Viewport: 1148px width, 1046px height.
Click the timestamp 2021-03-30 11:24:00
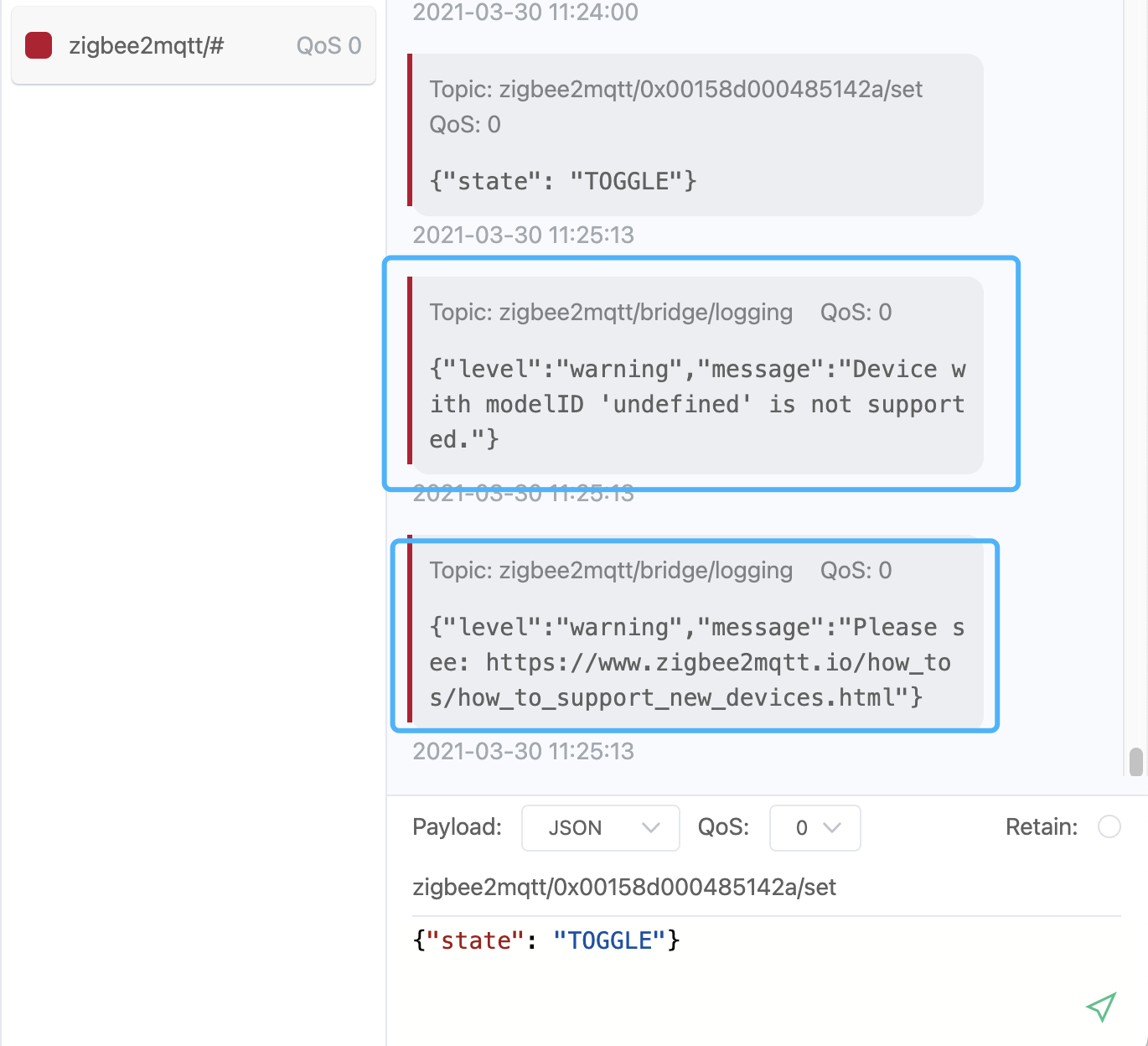click(x=525, y=12)
